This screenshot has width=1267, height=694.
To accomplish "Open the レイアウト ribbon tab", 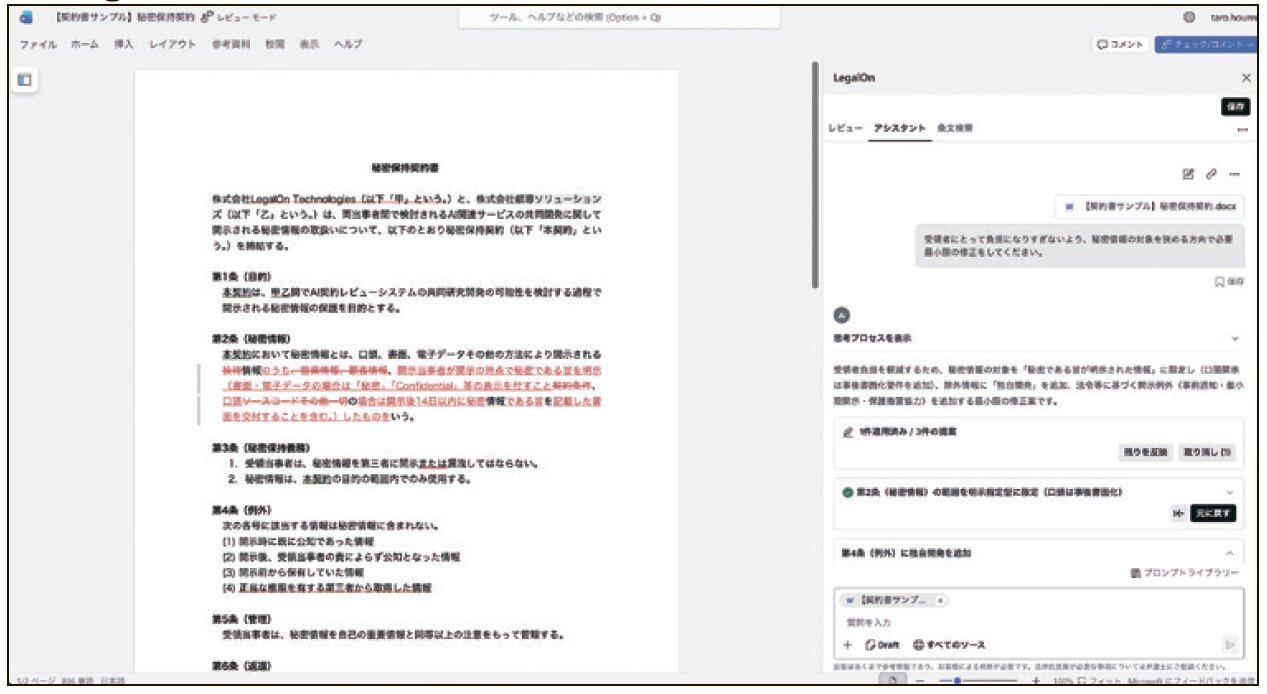I will (x=172, y=45).
